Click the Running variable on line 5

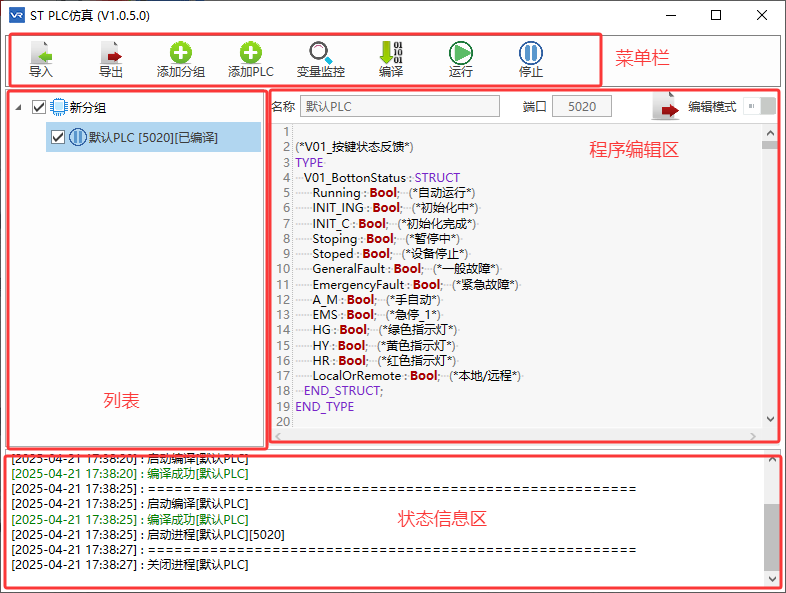point(336,193)
